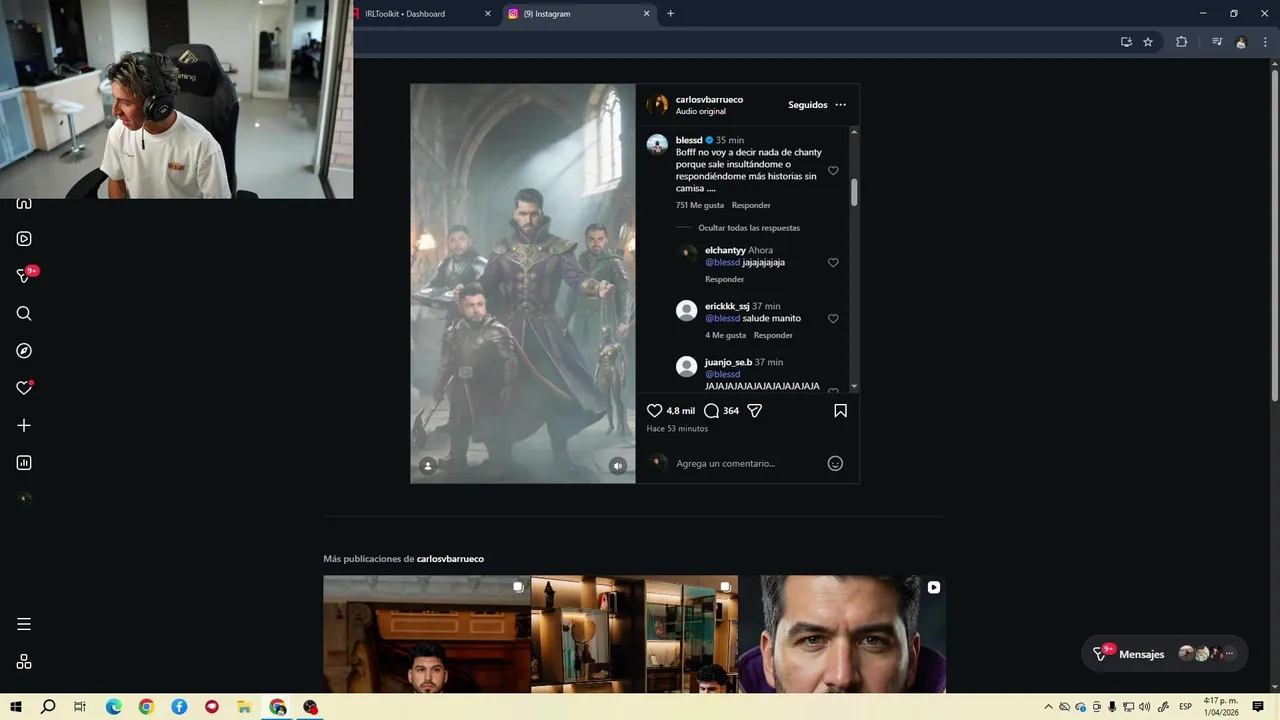Bookmark this page with star icon
Screen dimensions: 1280x720
pos(1148,42)
